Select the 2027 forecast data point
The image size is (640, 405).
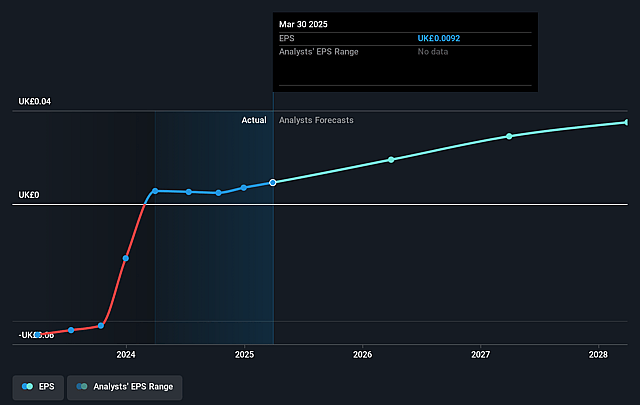click(x=509, y=136)
